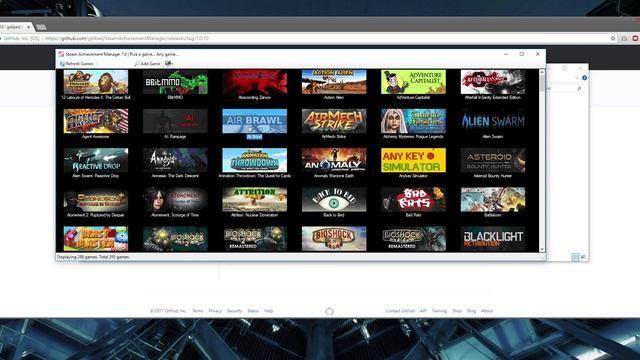Bookmark this page with the star icon
The height and width of the screenshot is (360, 640).
613,38
